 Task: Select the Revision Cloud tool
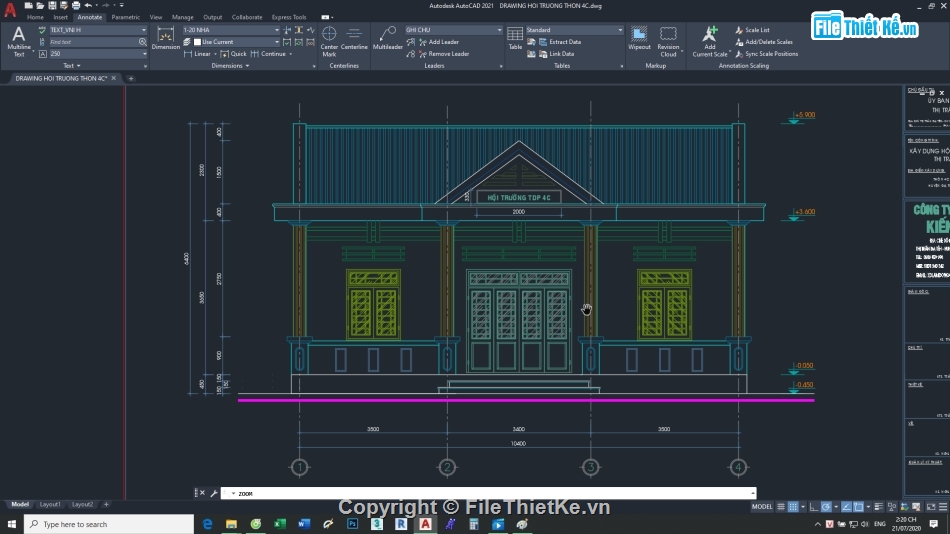(x=668, y=41)
